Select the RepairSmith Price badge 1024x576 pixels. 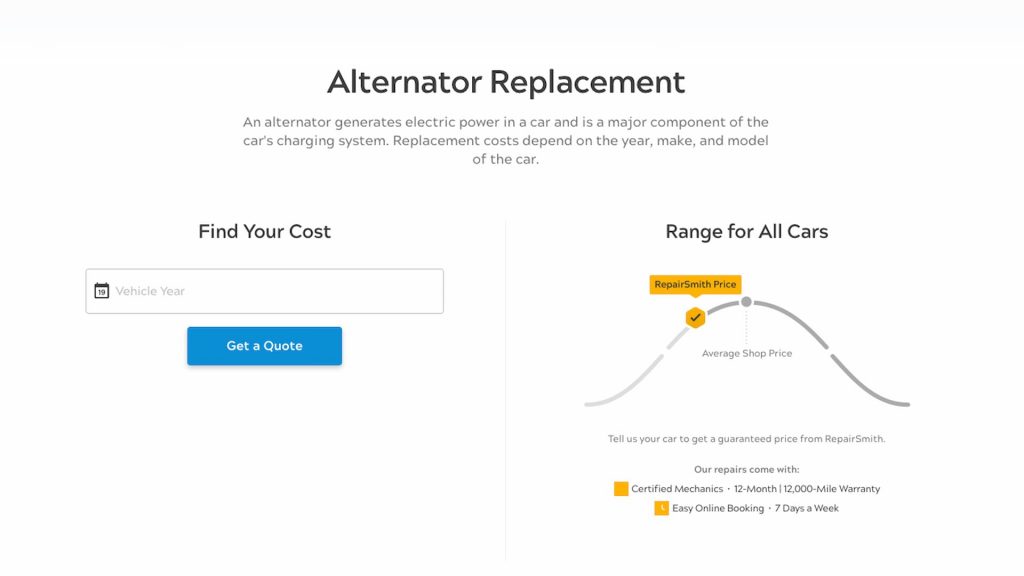click(695, 284)
